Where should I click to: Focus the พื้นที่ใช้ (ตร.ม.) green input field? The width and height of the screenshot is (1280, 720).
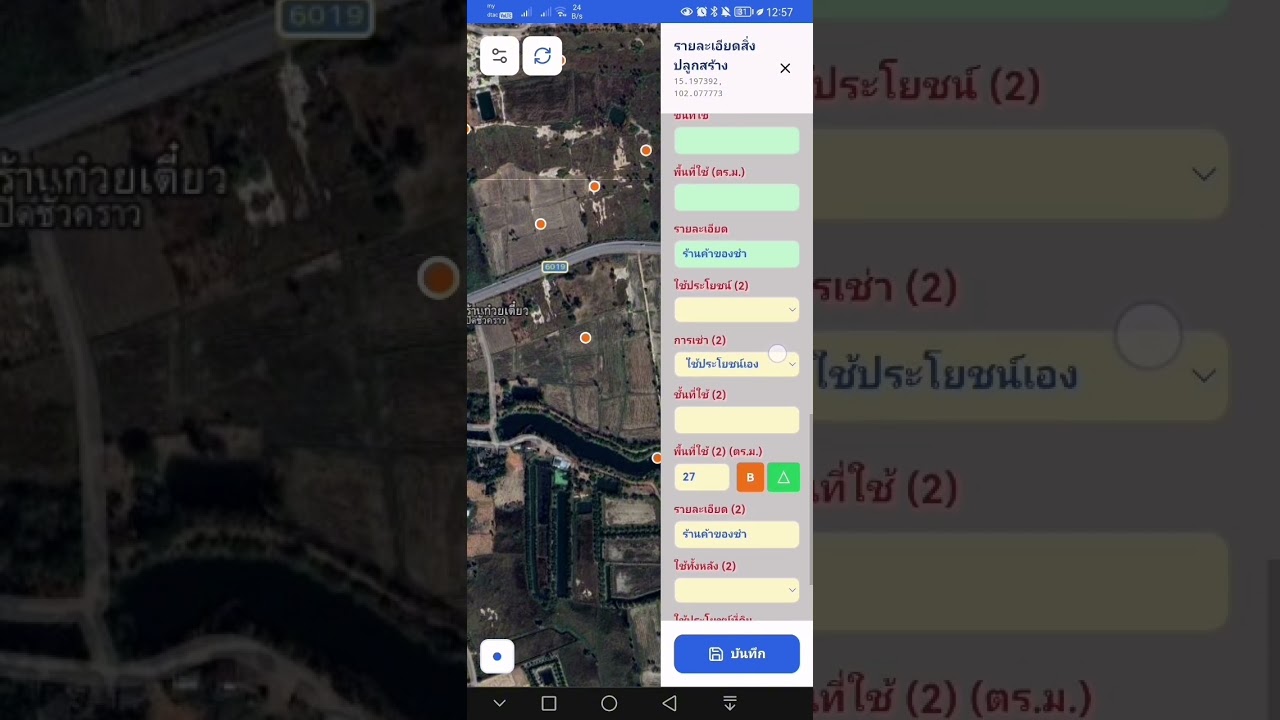[737, 197]
